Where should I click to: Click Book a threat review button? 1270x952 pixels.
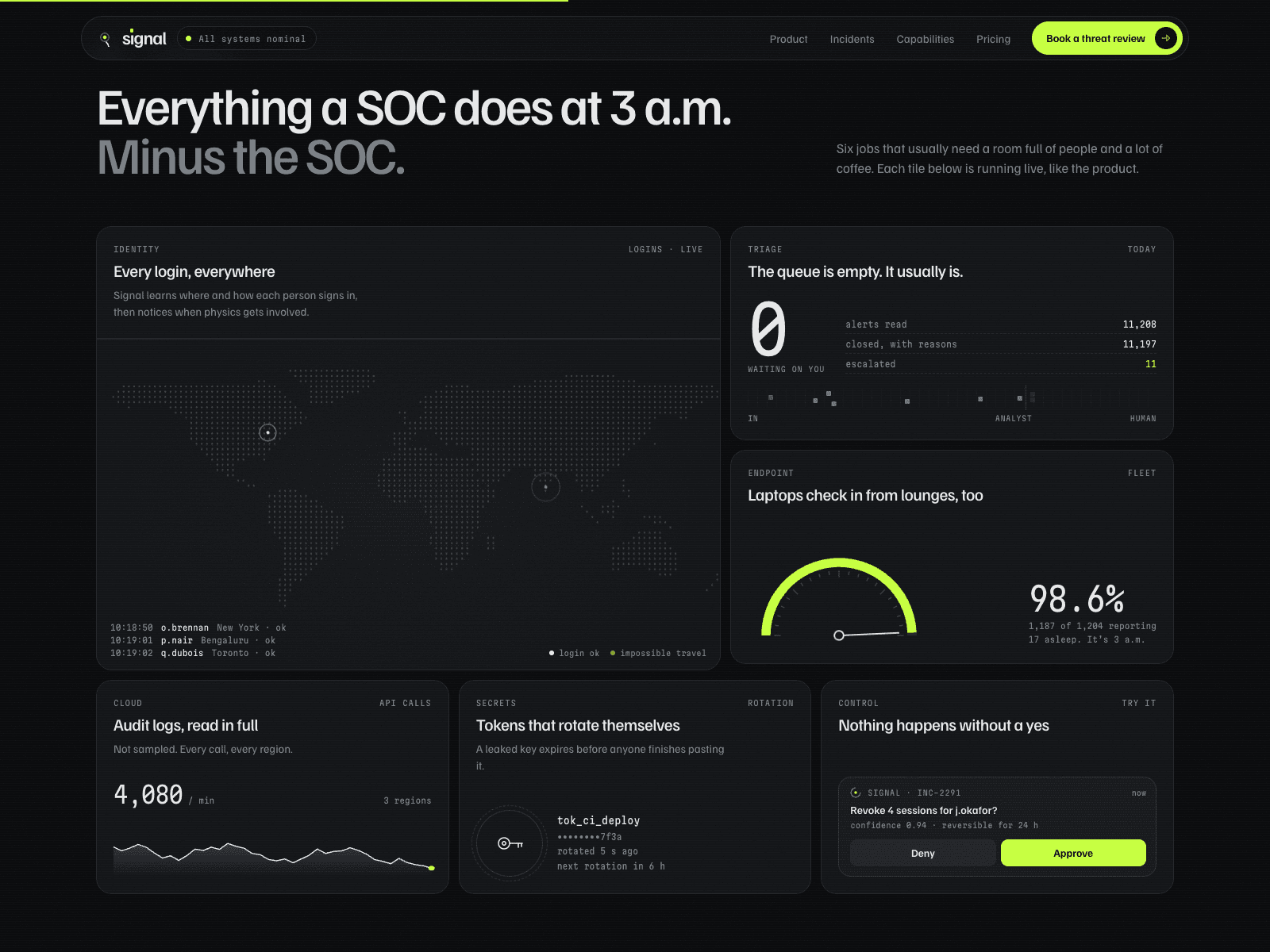point(1106,38)
